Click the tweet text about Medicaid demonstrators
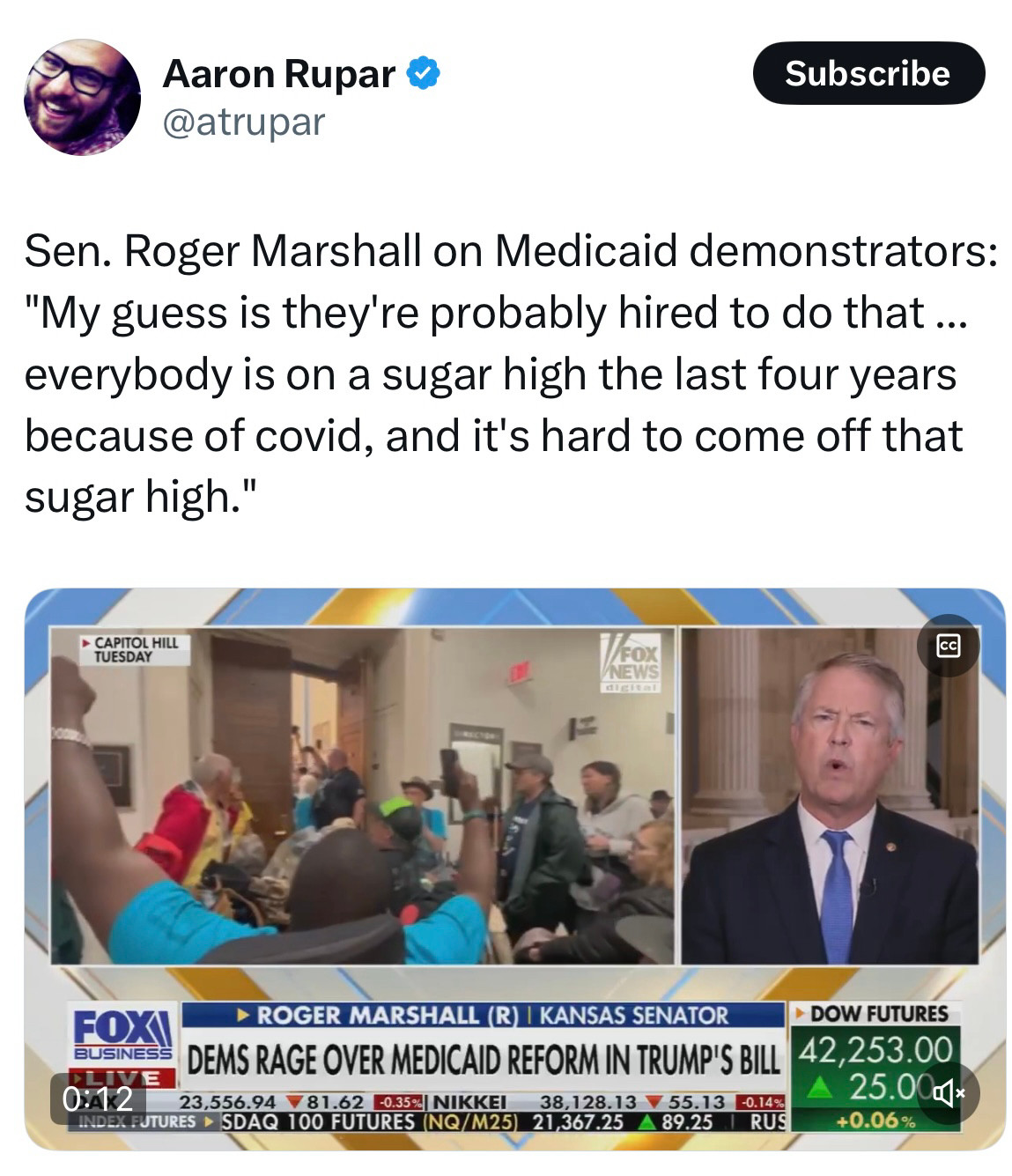1012x1176 pixels. [x=511, y=374]
